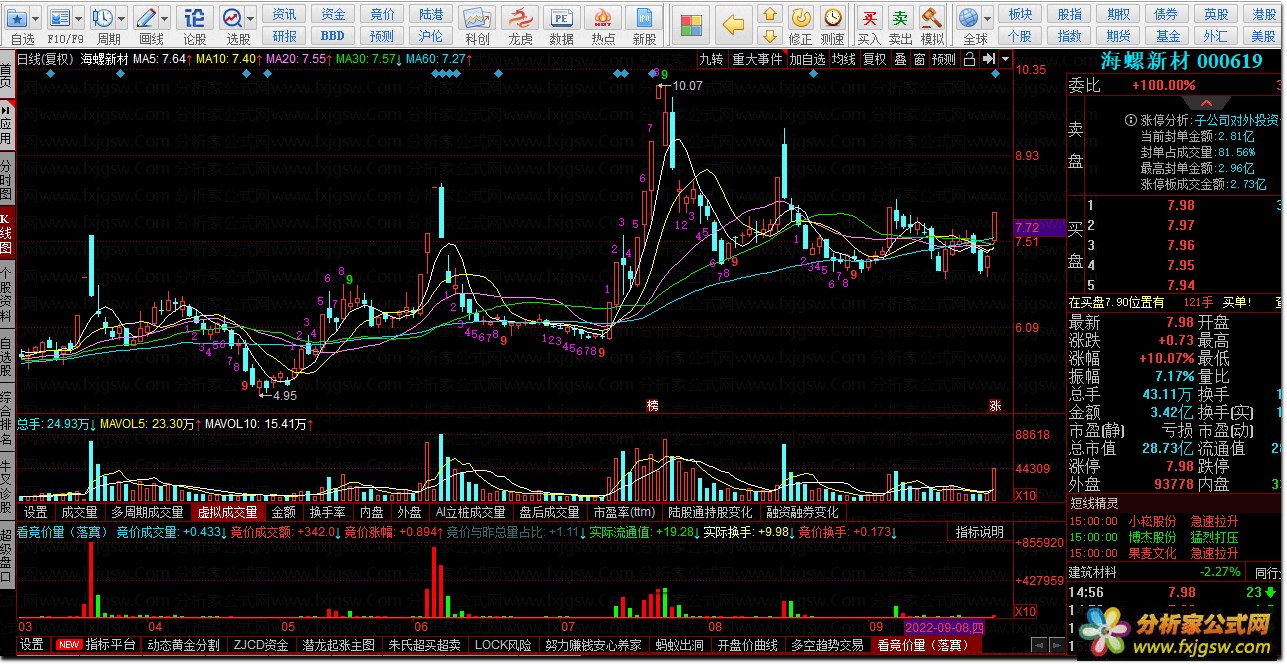Open the 自选 watchlist icon

[x=16, y=18]
